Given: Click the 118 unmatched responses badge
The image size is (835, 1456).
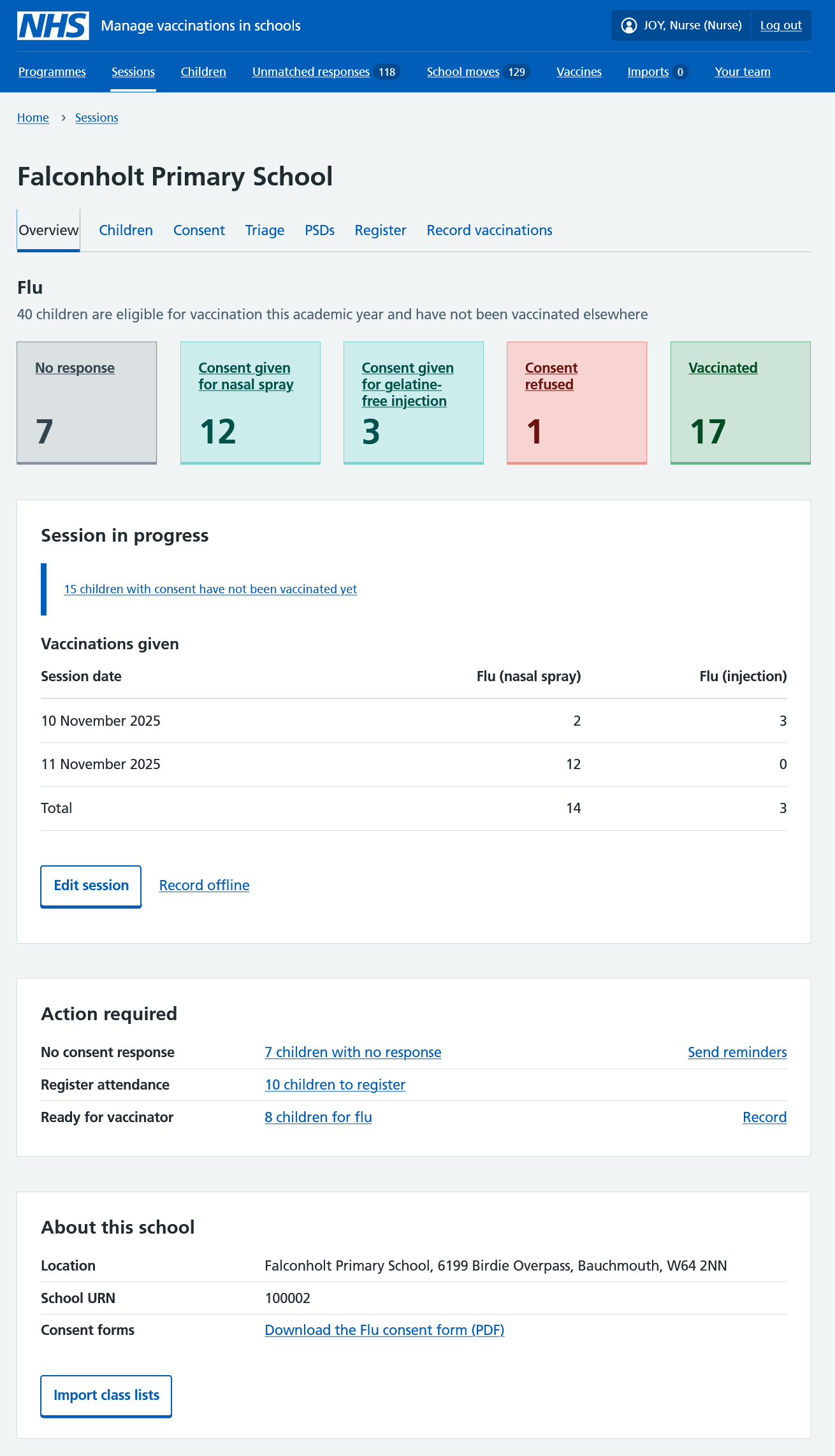Looking at the screenshot, I should (387, 72).
